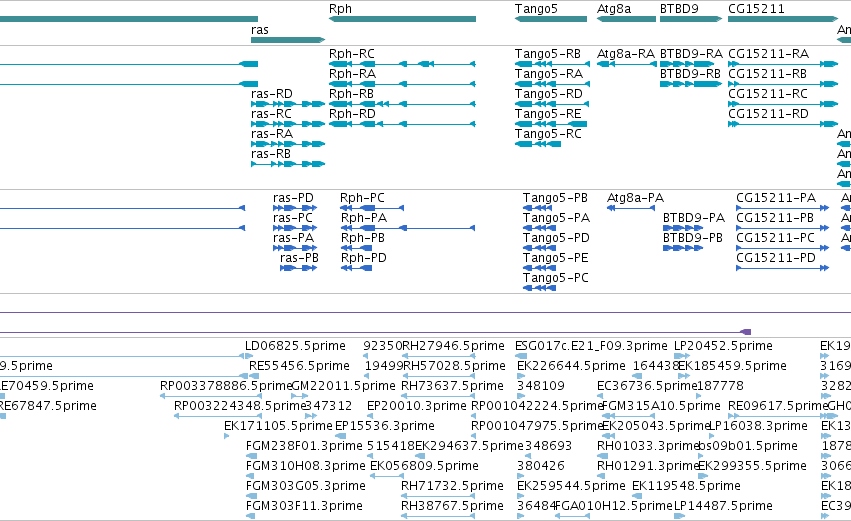Viewport: 851px width, 521px height.
Task: Select transcript Rph-RB
Action: (x=402, y=104)
